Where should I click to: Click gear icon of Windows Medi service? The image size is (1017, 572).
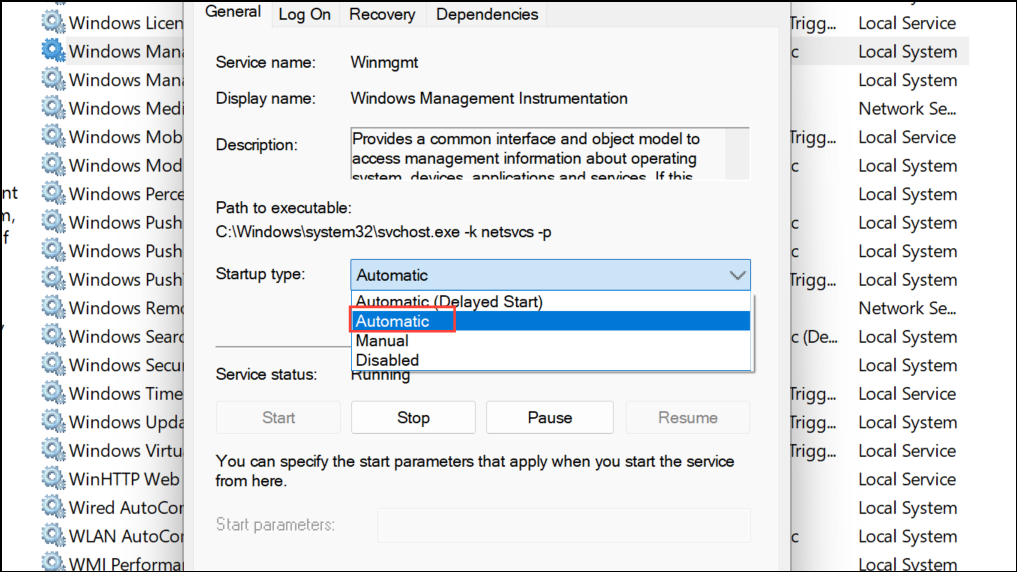click(x=53, y=108)
